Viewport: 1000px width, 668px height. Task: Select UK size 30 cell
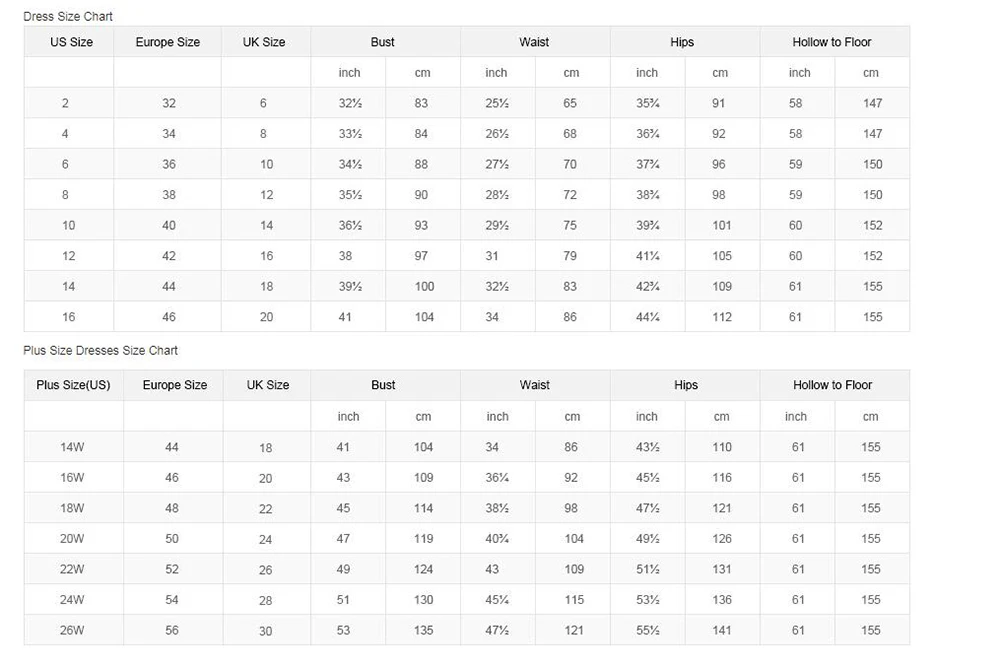tap(265, 631)
